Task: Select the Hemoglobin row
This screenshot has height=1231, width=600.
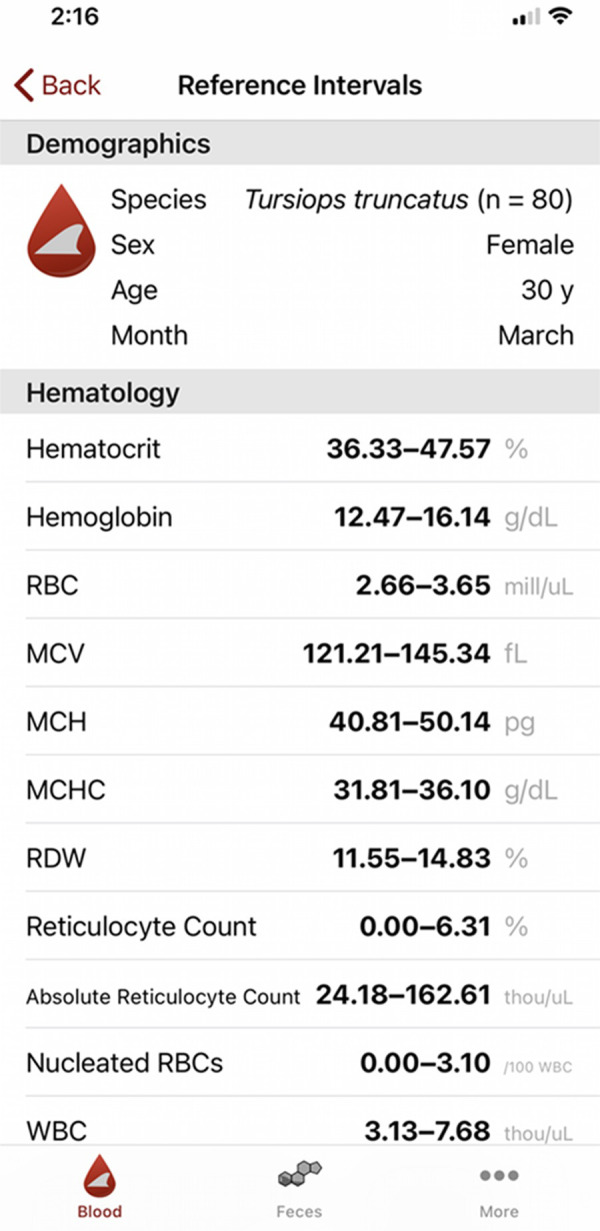Action: [300, 517]
